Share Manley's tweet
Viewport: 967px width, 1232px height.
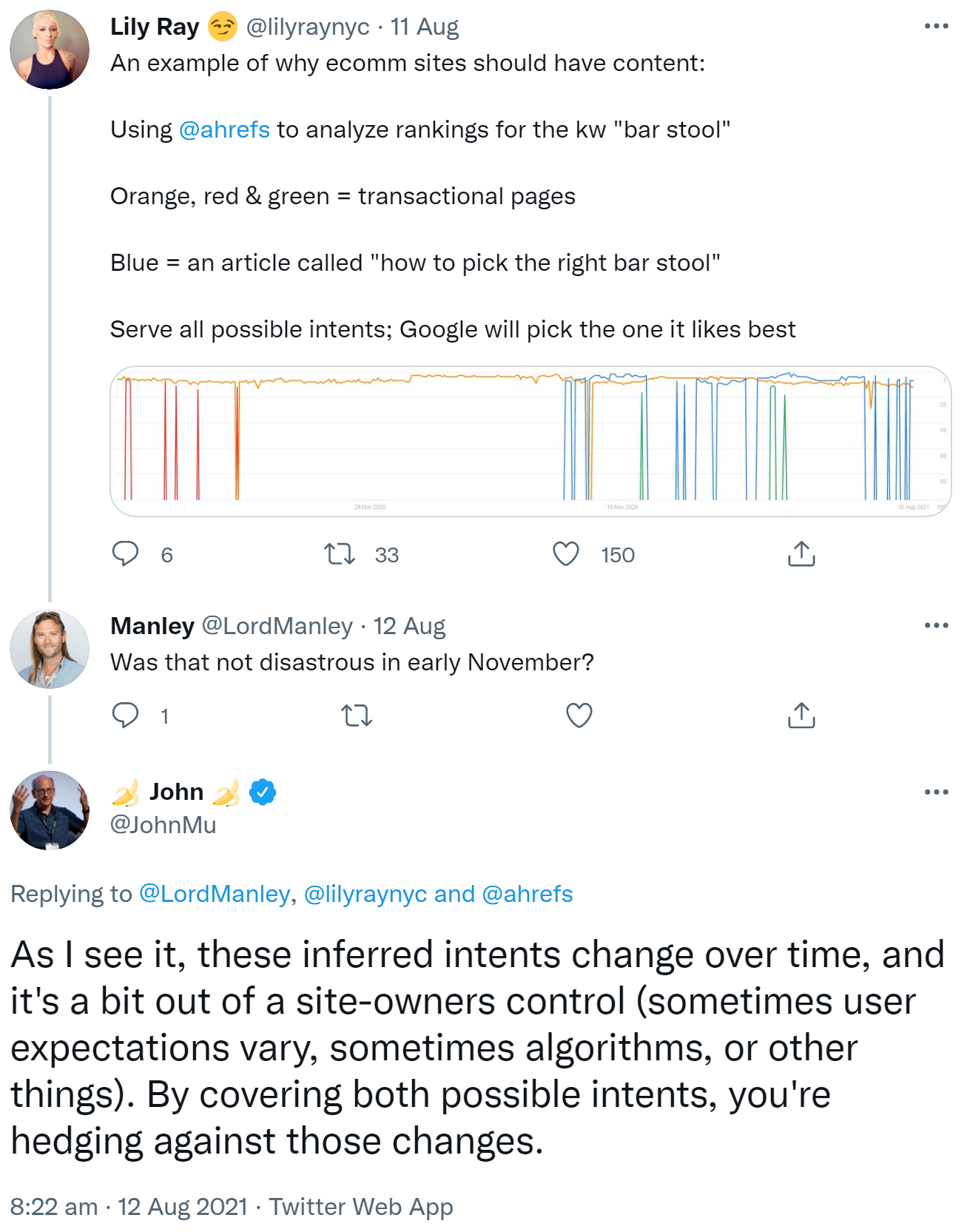(801, 716)
